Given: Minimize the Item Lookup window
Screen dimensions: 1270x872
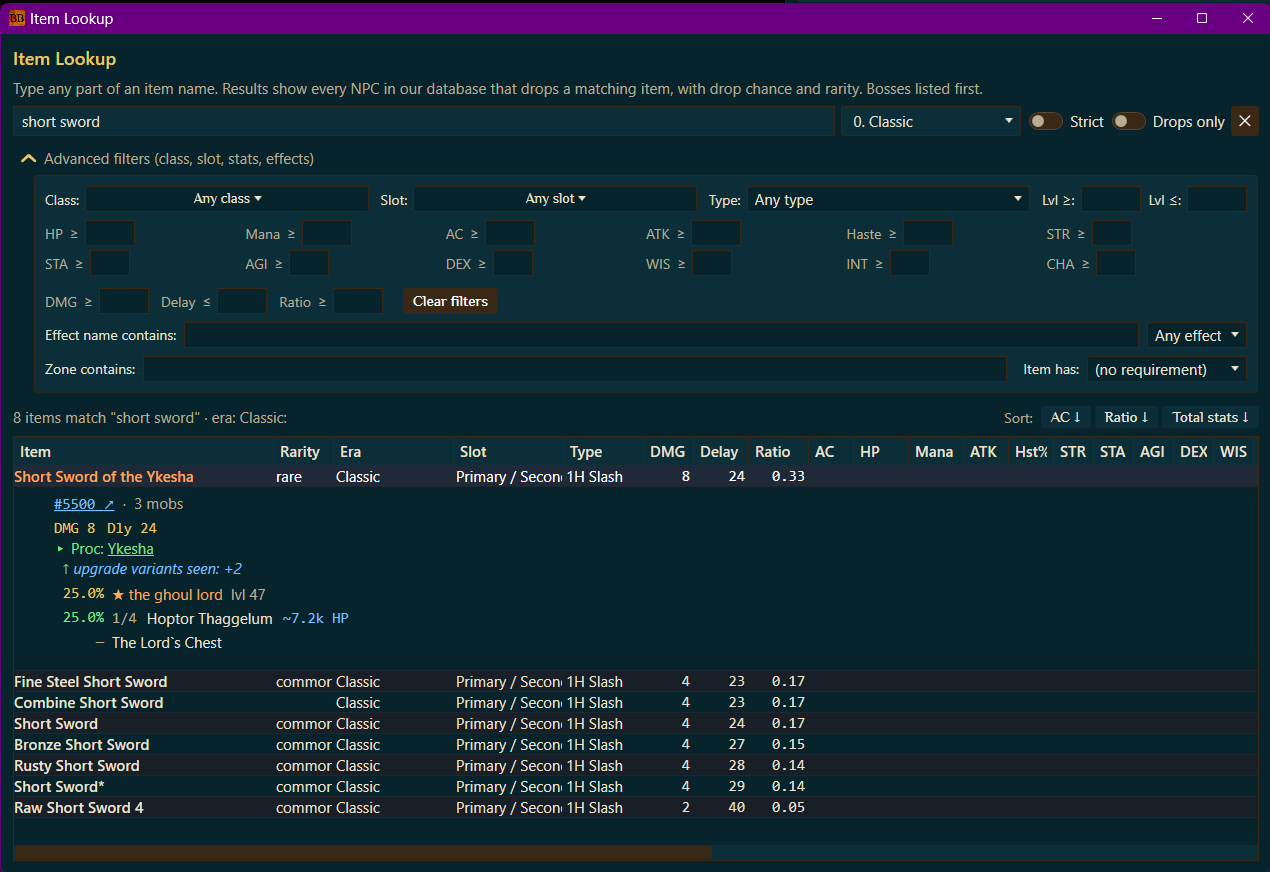Looking at the screenshot, I should tap(1157, 18).
